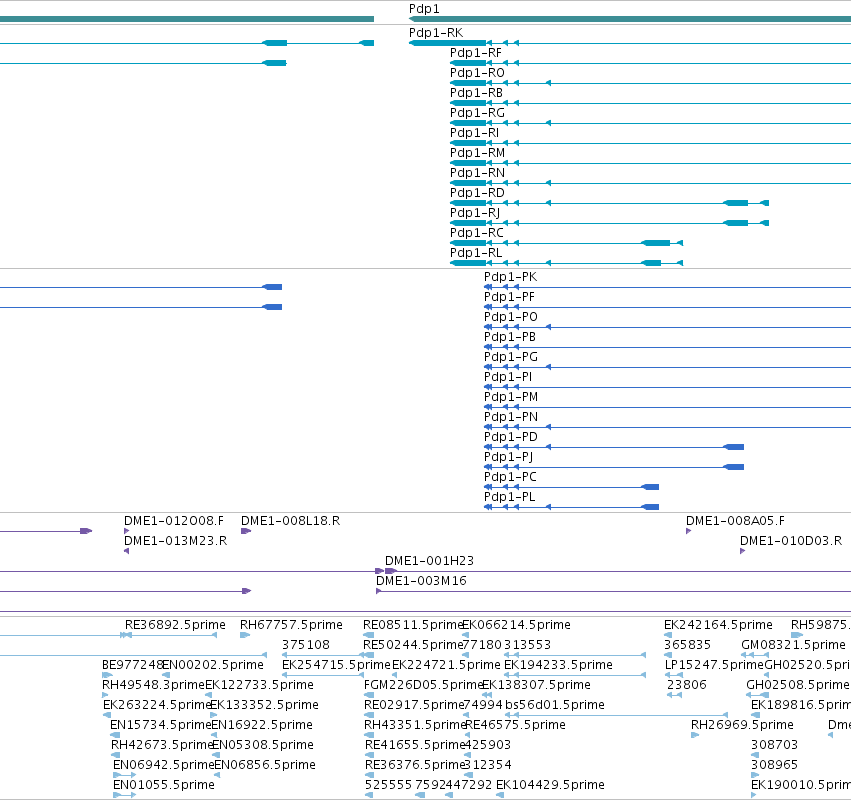The width and height of the screenshot is (851, 800).
Task: Click the Pdp1-PB protein label
Action: 510,338
